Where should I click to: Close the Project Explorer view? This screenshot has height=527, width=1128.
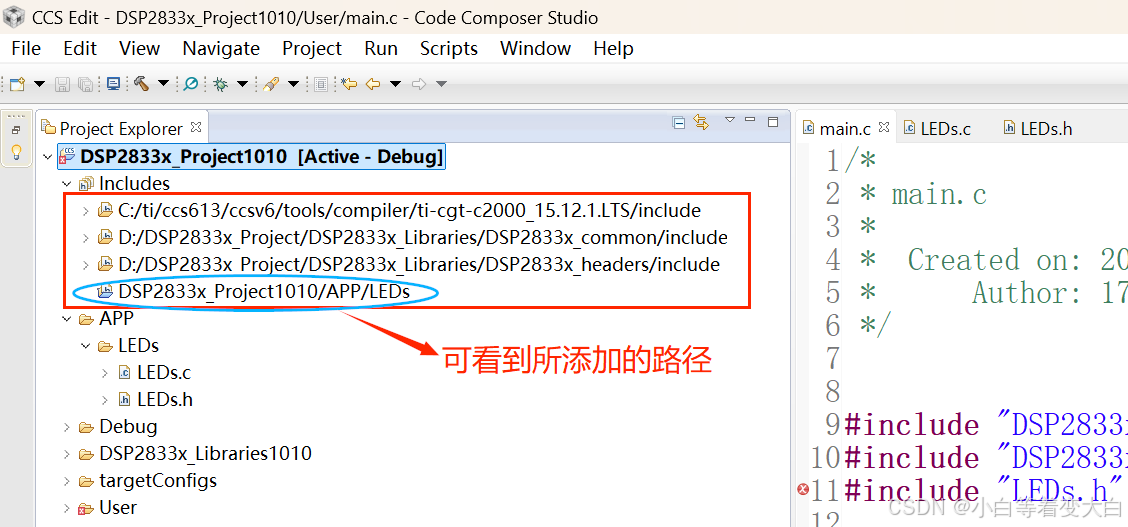click(196, 127)
